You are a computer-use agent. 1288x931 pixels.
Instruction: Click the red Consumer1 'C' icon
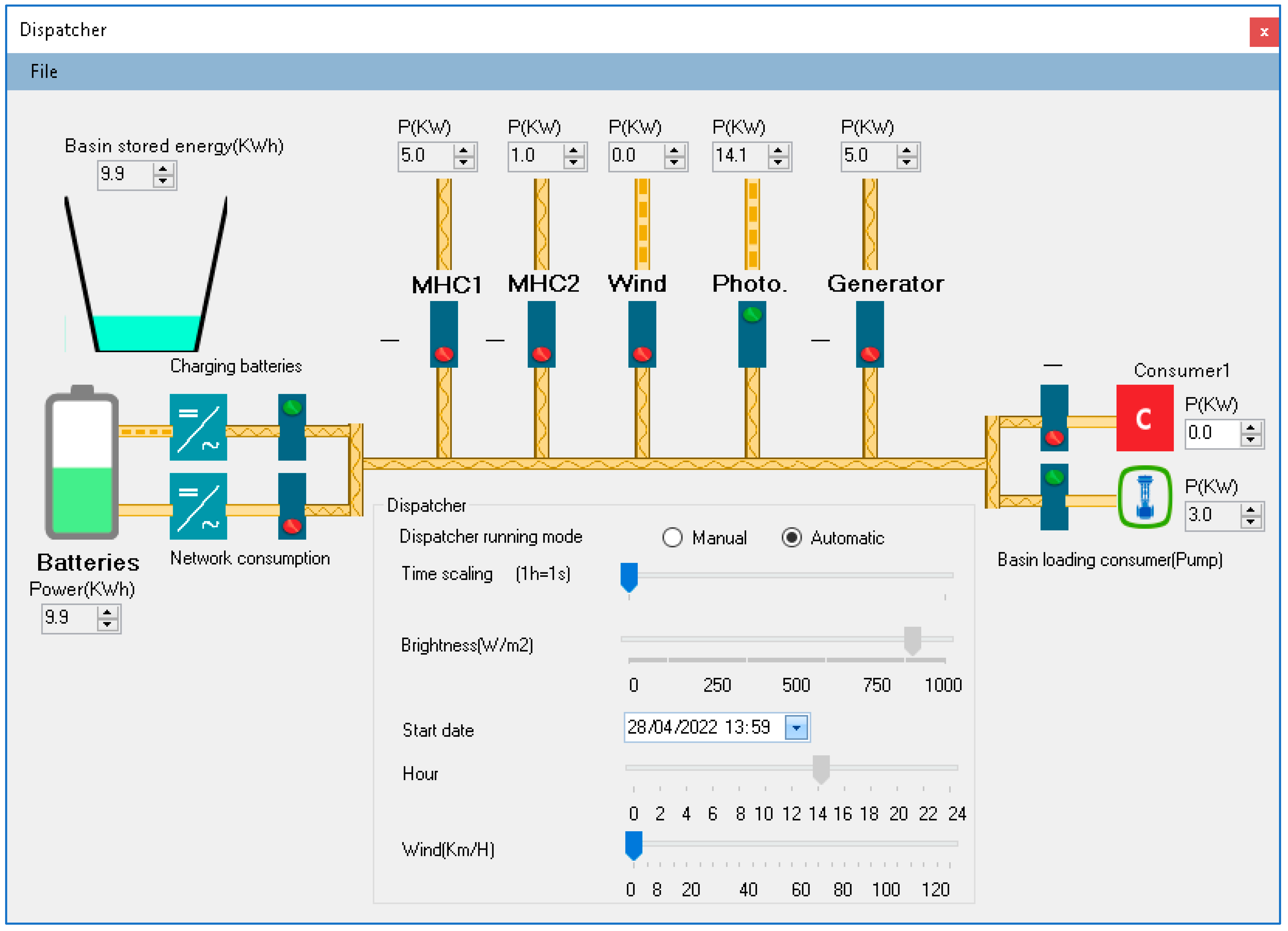(x=1144, y=418)
